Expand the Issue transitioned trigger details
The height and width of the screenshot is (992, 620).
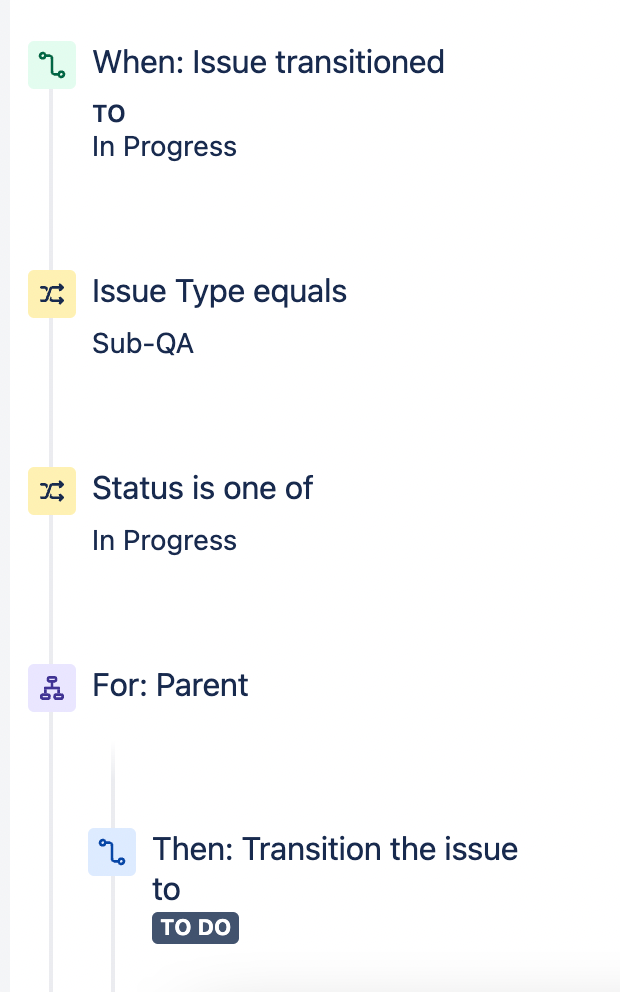pos(268,62)
